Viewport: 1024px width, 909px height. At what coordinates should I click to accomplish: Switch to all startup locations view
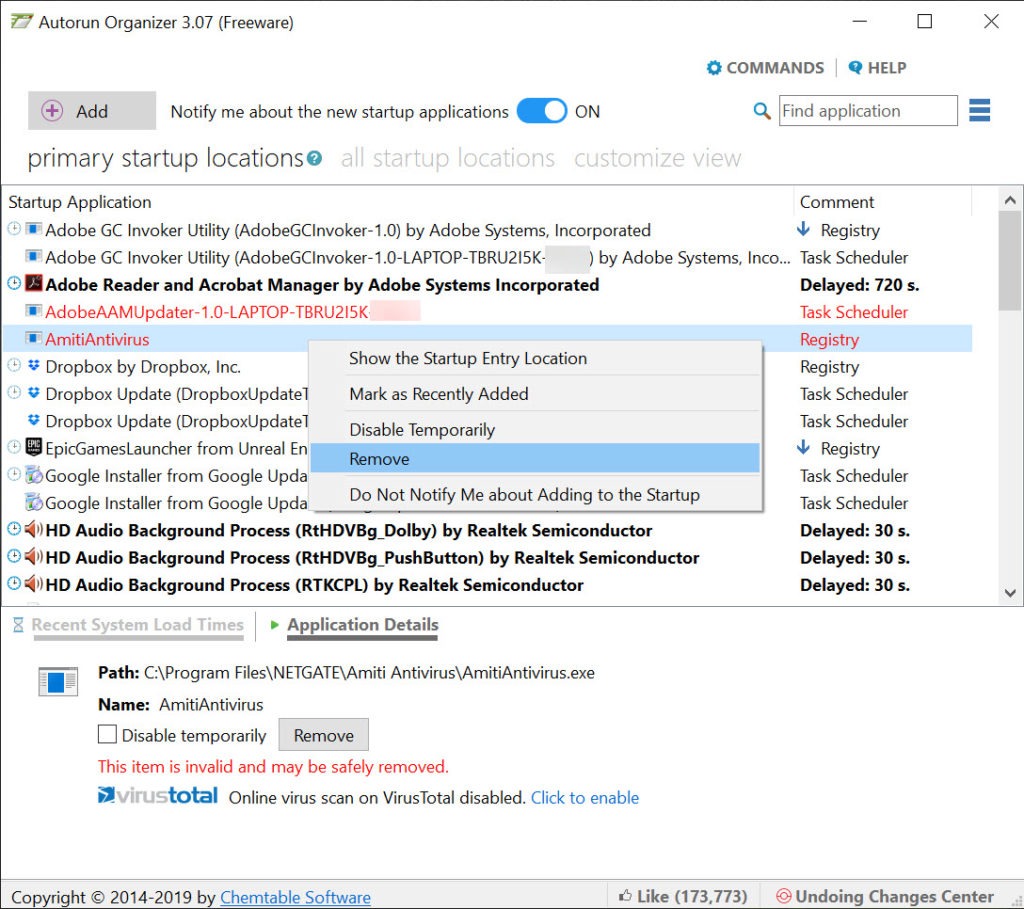coord(447,158)
